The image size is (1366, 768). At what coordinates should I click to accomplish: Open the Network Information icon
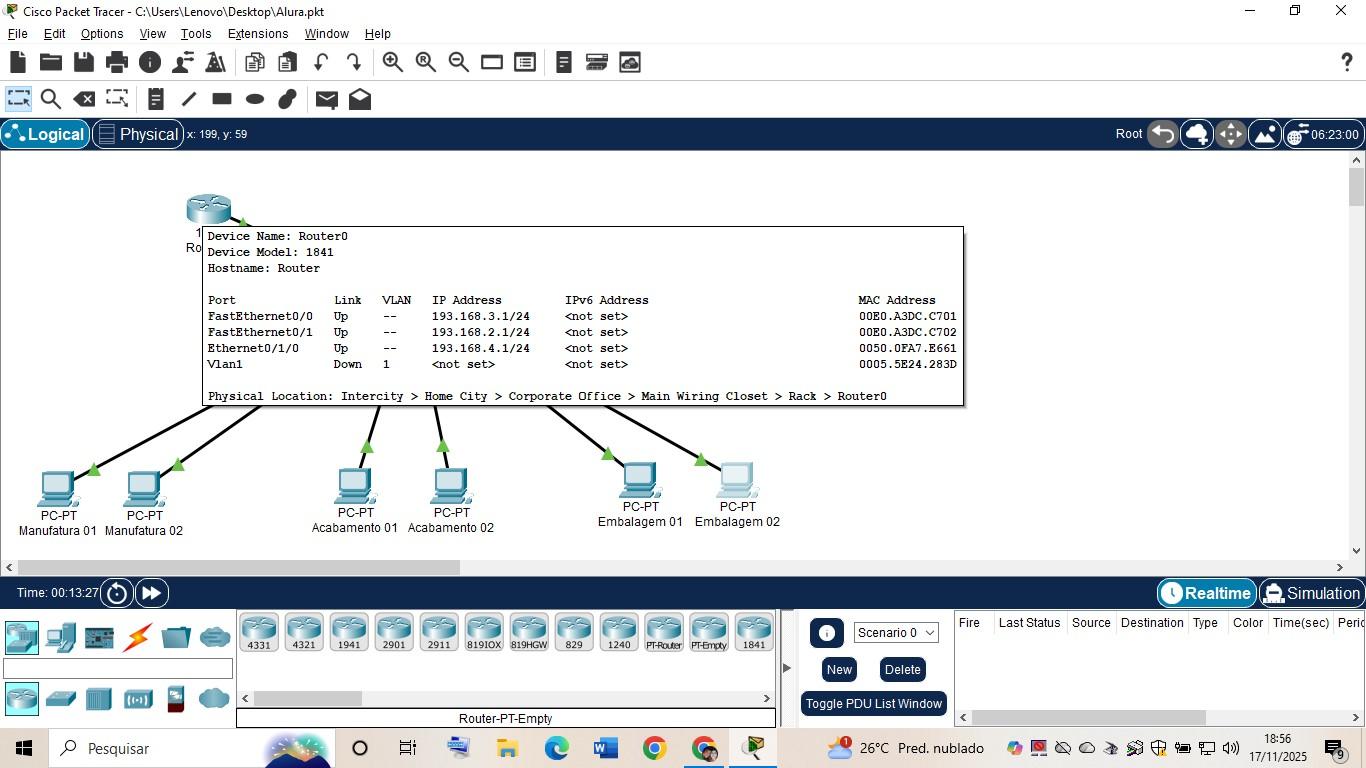(150, 62)
